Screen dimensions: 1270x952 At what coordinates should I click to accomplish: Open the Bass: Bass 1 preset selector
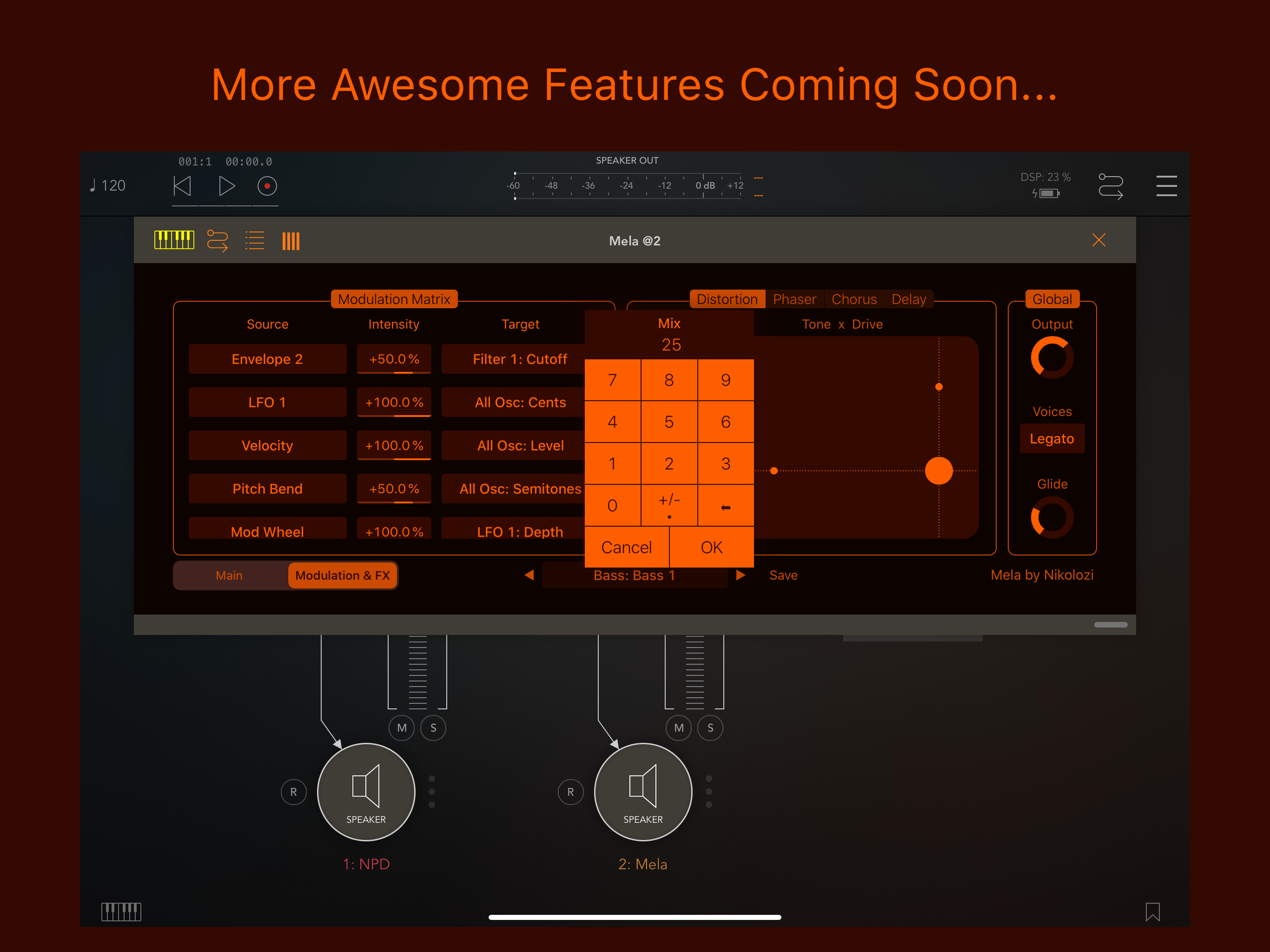(x=634, y=575)
